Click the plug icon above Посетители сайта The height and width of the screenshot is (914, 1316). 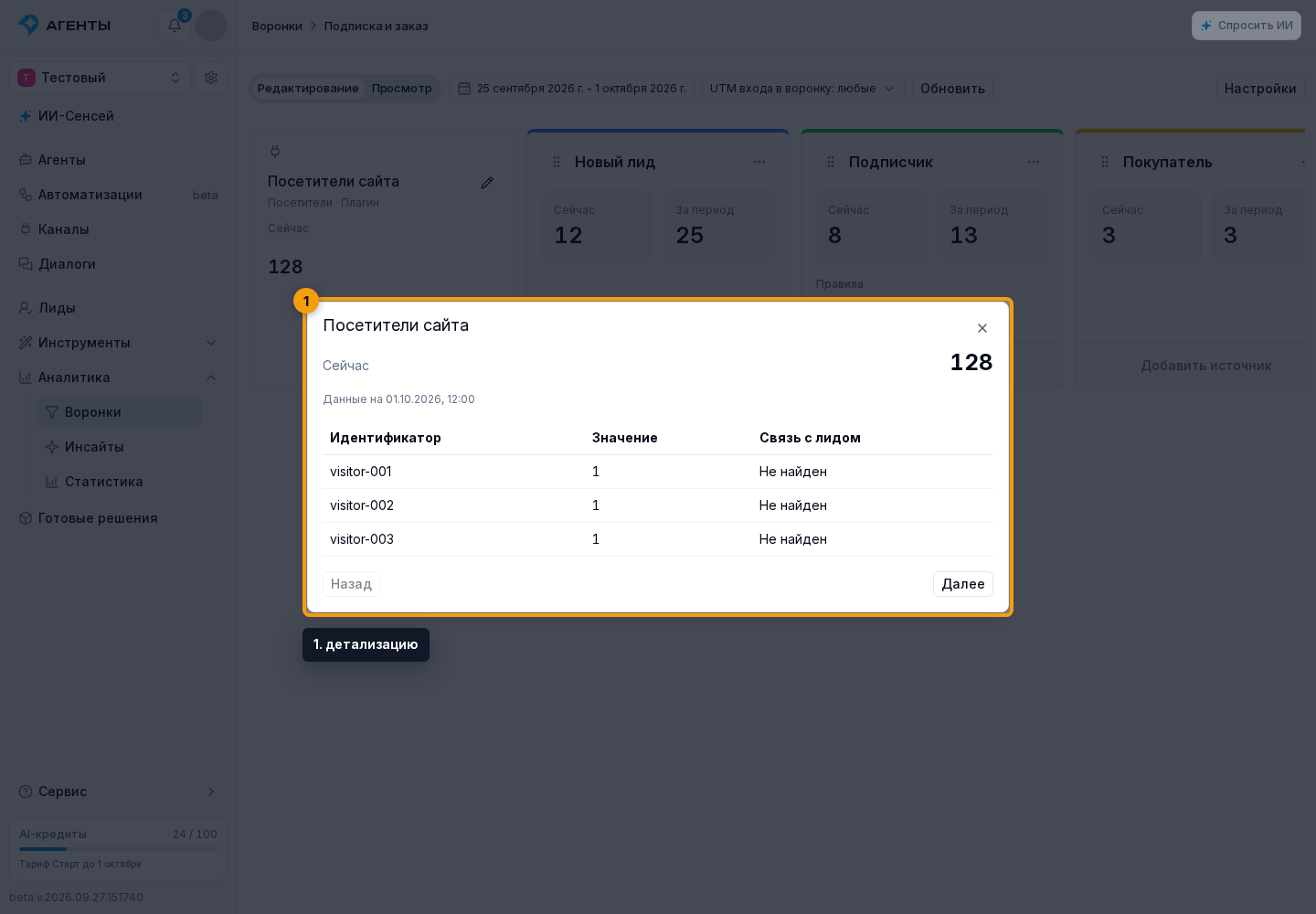pos(275,151)
